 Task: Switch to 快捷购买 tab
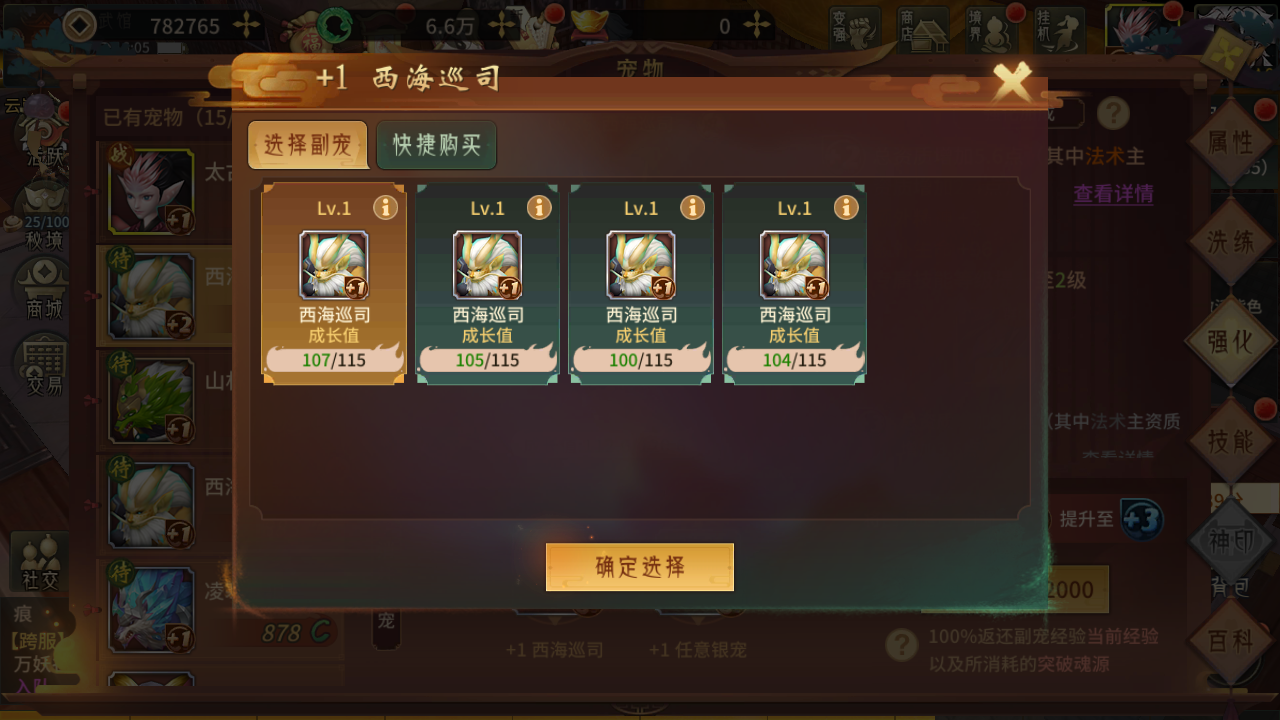tap(436, 145)
